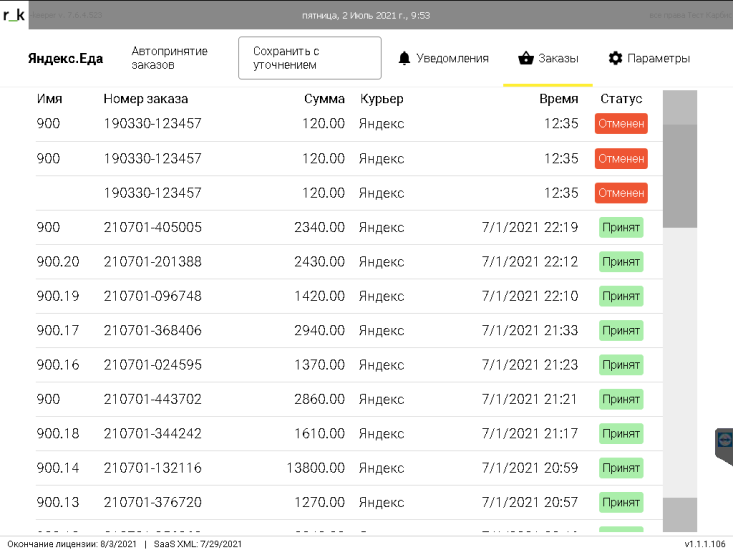Screen dimensions: 733x550
Task: Click the Имя column header
Action: pos(50,99)
